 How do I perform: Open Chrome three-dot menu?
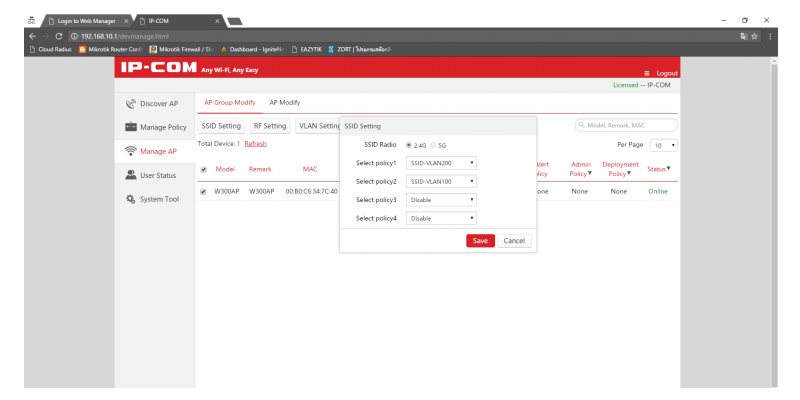[x=770, y=36]
